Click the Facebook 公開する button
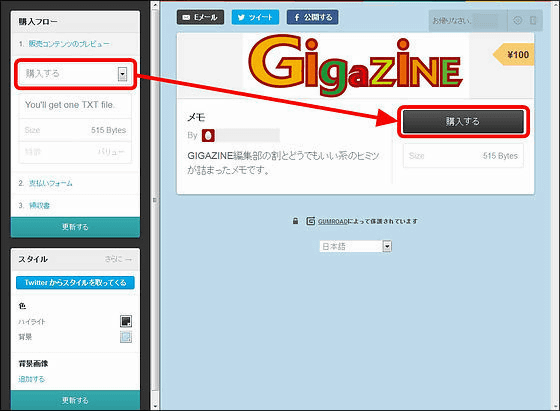 click(x=312, y=17)
